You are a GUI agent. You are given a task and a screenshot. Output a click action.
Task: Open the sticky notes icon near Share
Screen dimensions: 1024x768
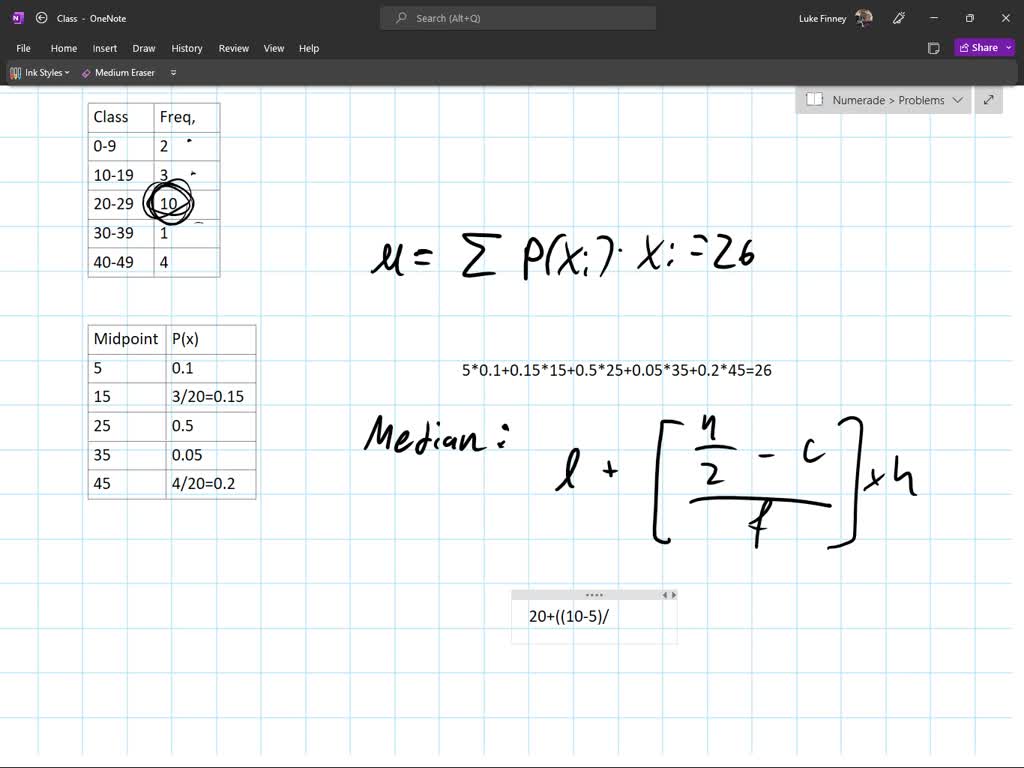coord(933,47)
